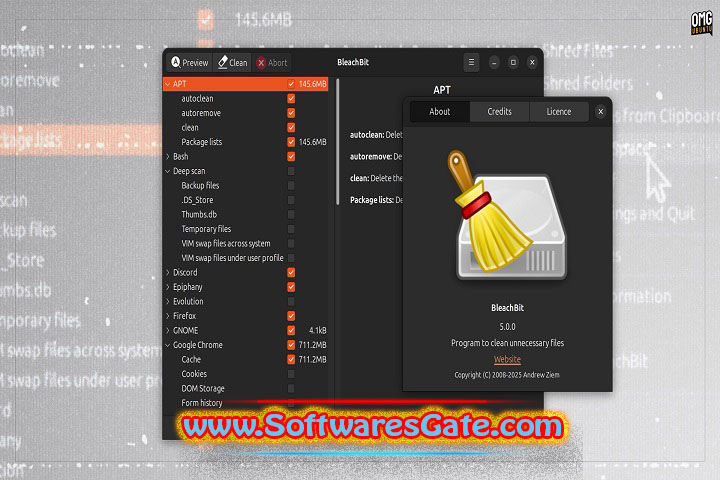Close the BleachBit main window
This screenshot has height=480, width=720.
[532, 62]
